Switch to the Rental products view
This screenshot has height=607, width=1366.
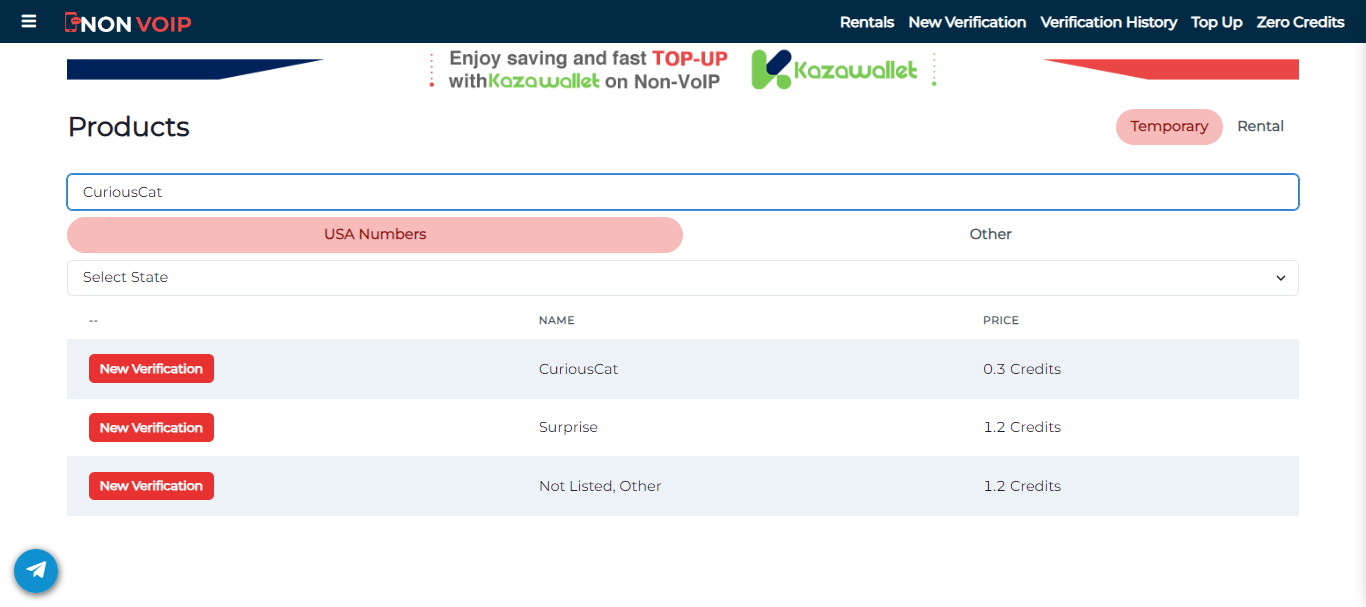[x=1260, y=126]
